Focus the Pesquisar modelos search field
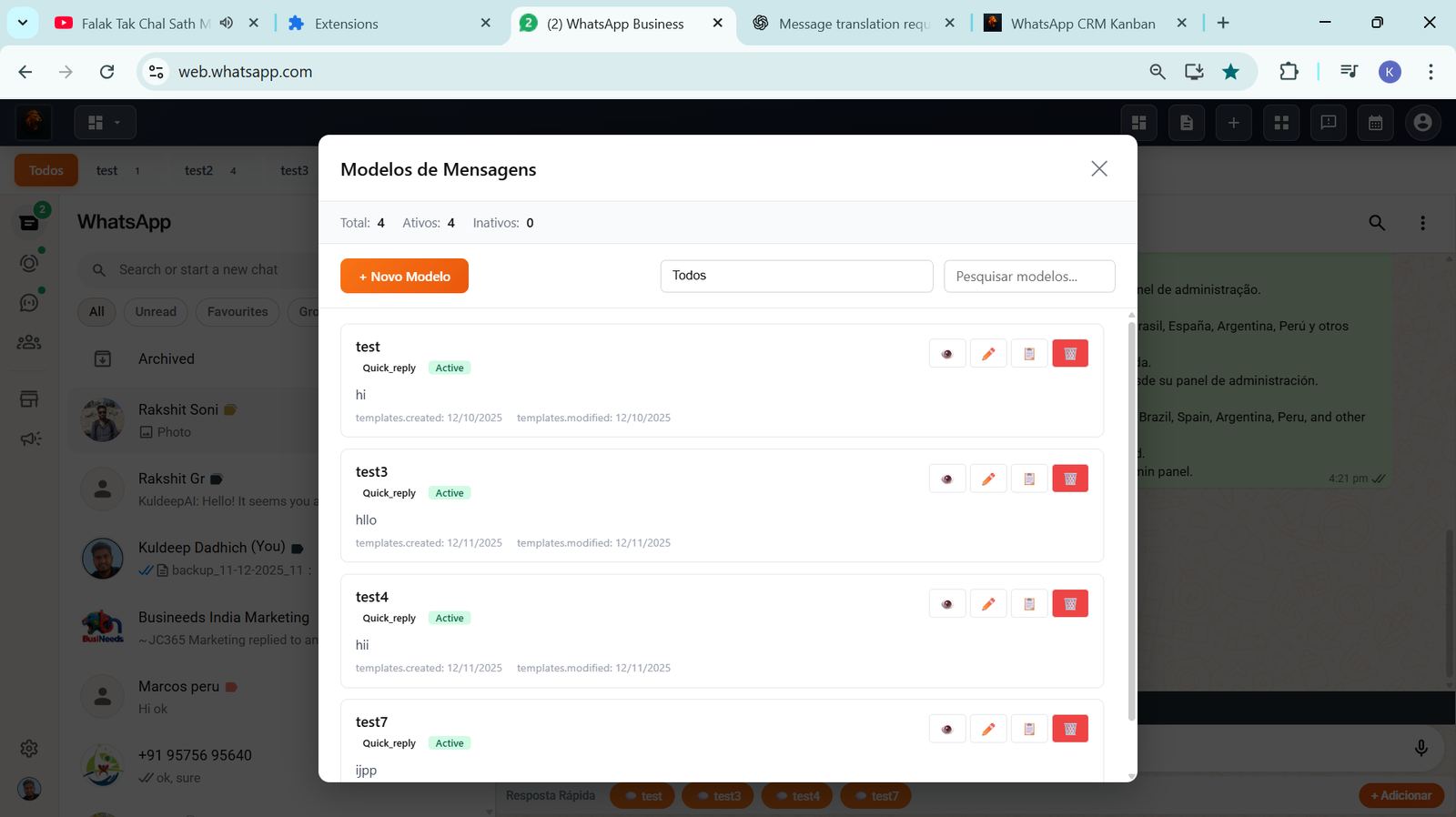The height and width of the screenshot is (817, 1456). pyautogui.click(x=1029, y=277)
